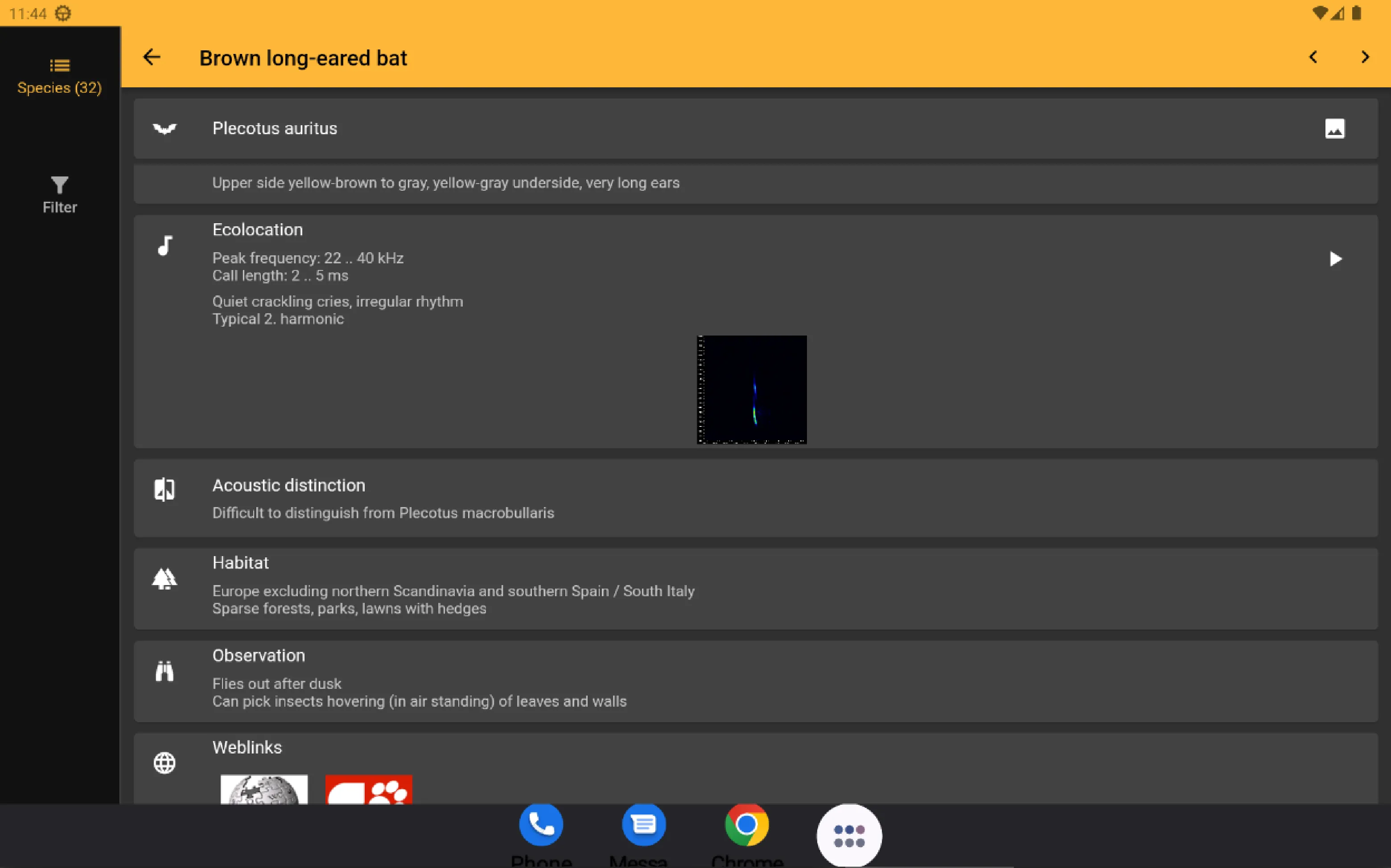
Task: Click the weblinks globe icon
Action: pos(163,762)
